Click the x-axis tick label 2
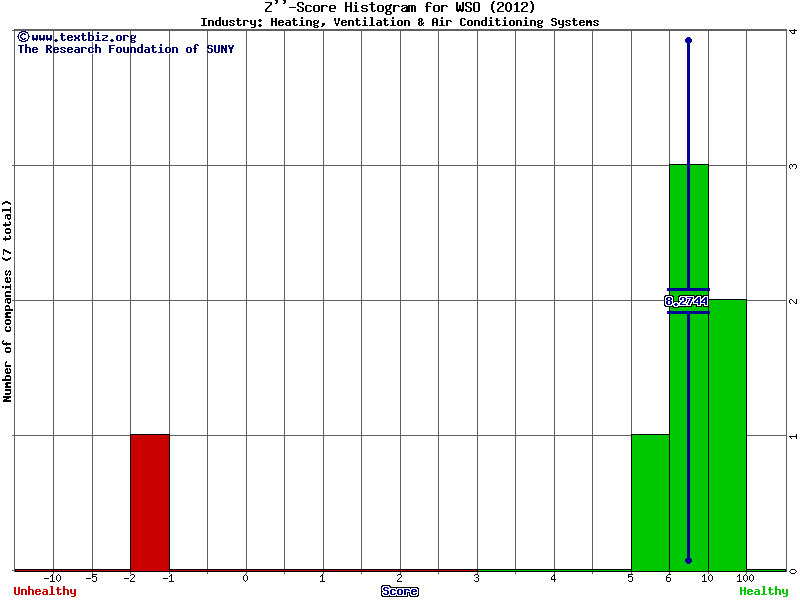 [x=399, y=578]
